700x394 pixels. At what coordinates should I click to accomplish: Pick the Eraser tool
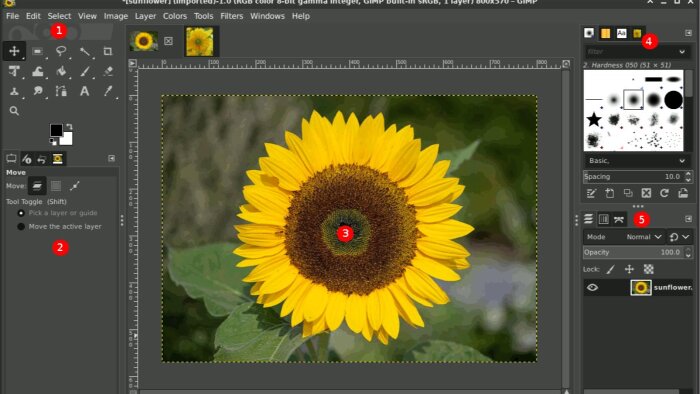(x=108, y=71)
